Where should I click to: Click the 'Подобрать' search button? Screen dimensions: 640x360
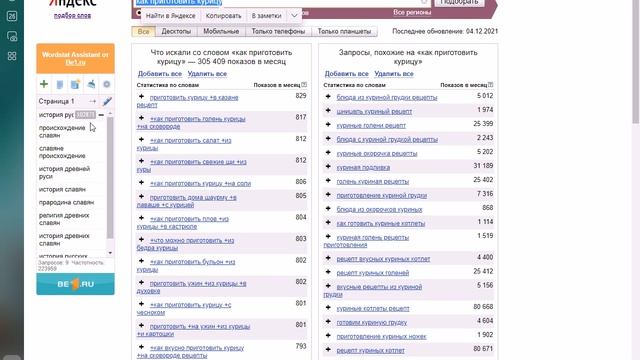pos(459,2)
